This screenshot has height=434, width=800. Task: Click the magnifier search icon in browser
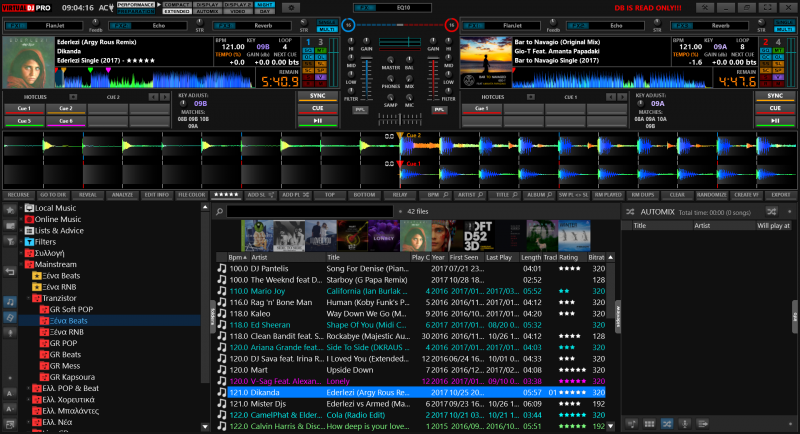219,211
